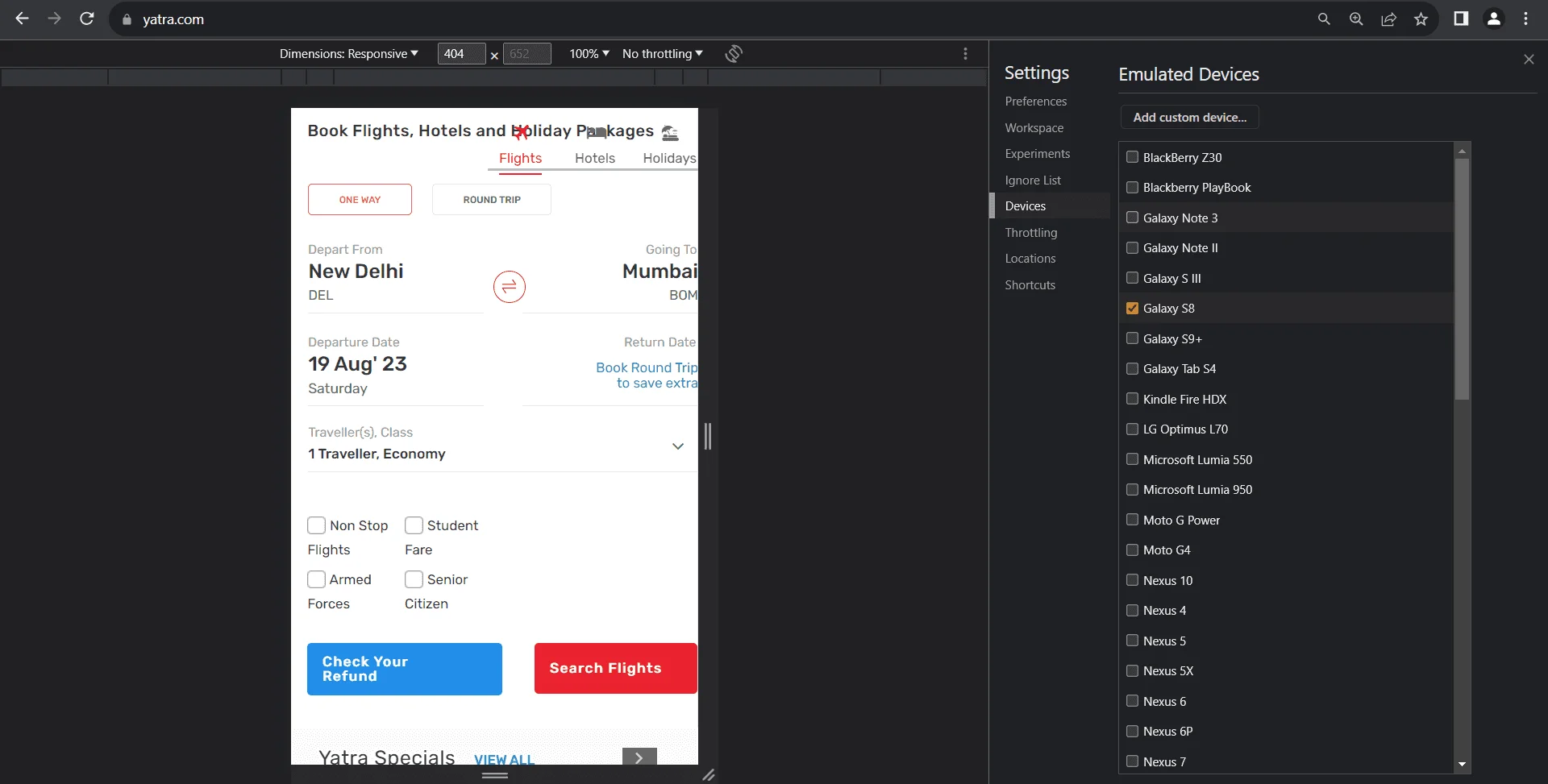Open the Chrome three-dot menu
1548x784 pixels.
1526,19
